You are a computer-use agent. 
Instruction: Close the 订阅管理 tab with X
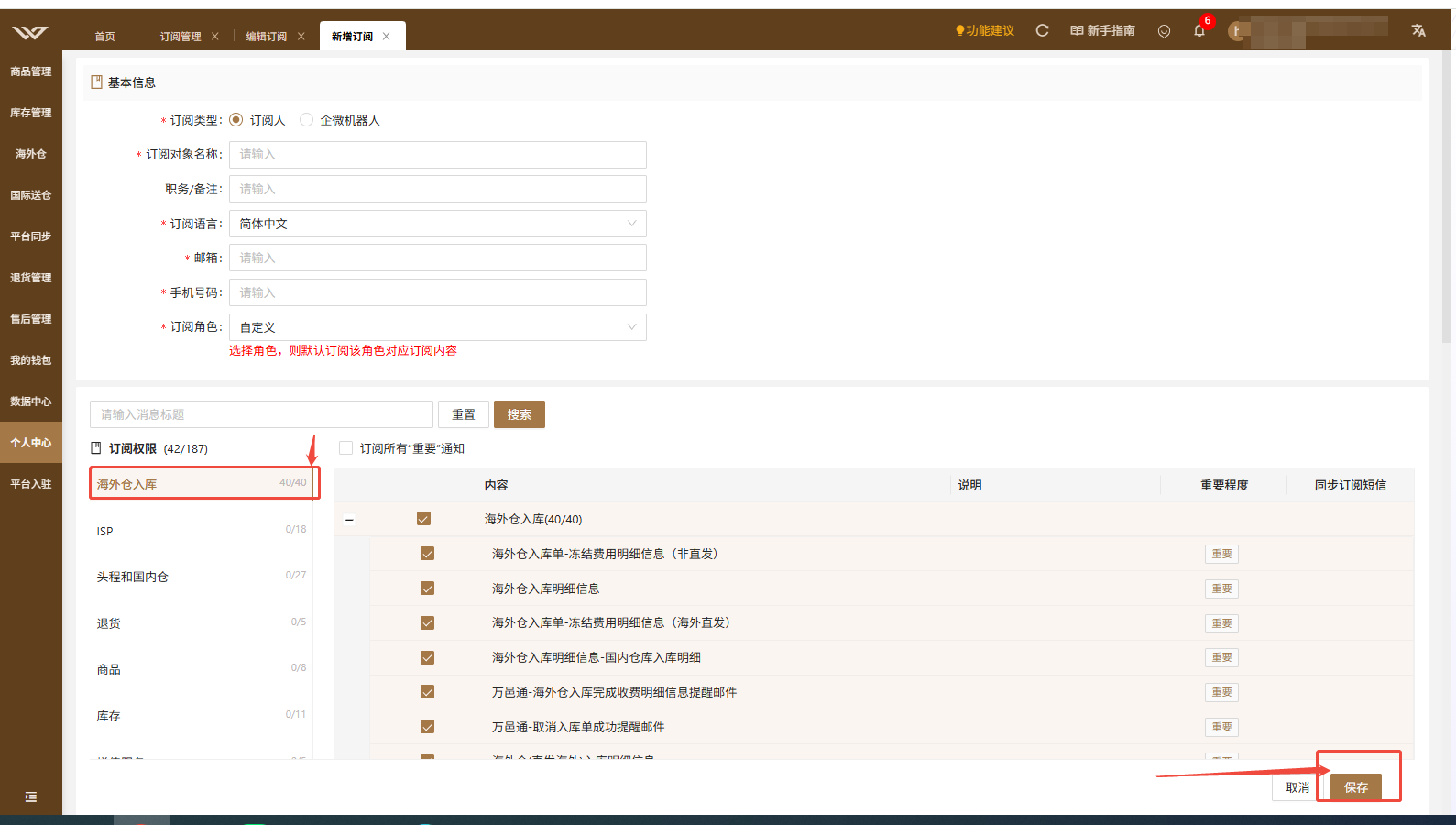(x=215, y=37)
